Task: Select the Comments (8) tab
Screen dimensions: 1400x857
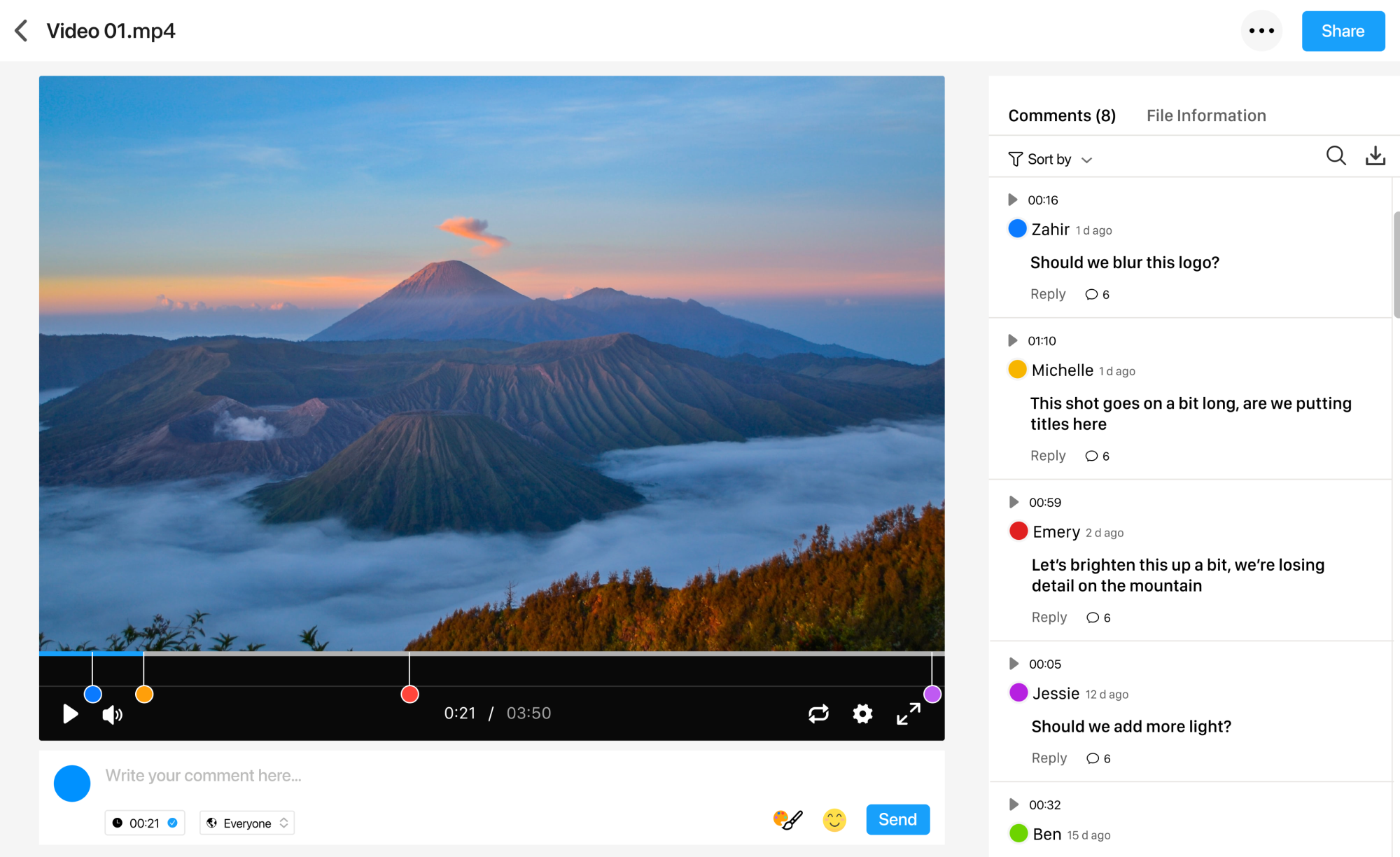Action: point(1061,116)
